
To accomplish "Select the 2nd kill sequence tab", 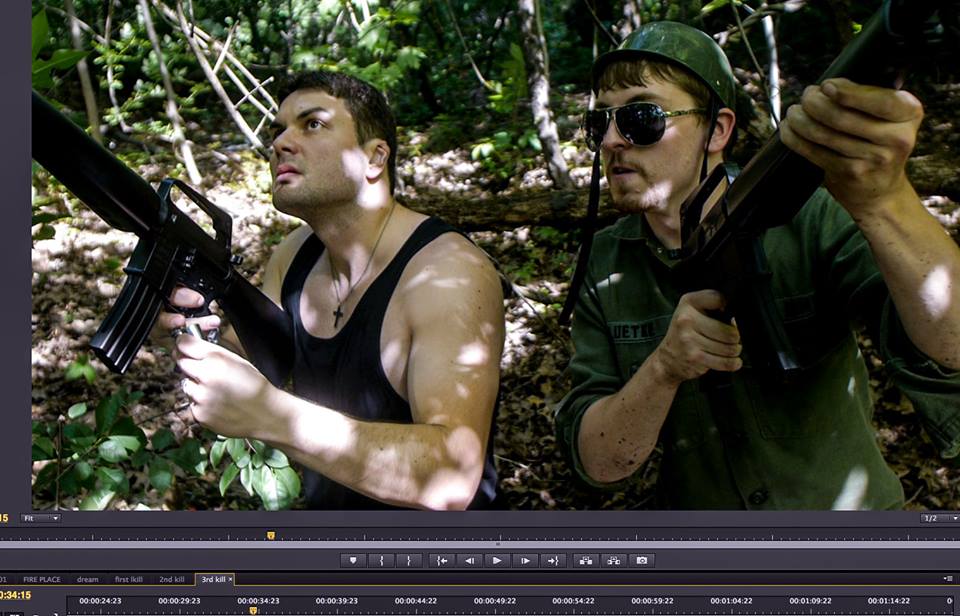I will tap(172, 579).
